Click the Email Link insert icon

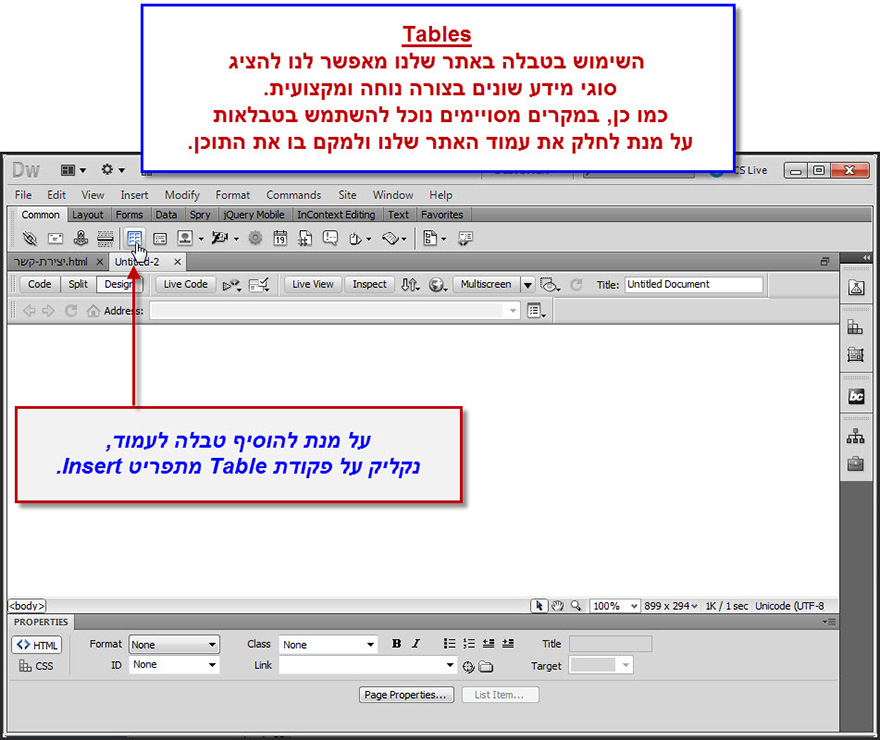55,238
